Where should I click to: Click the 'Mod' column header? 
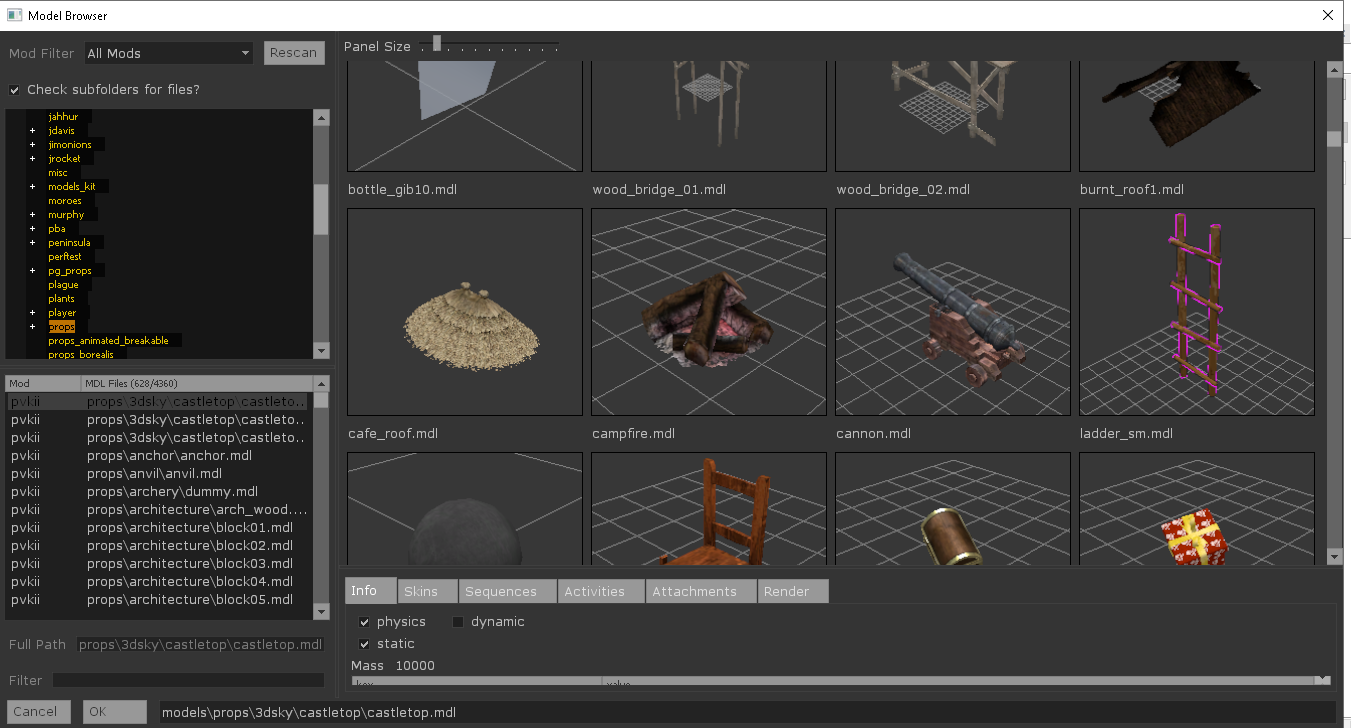pyautogui.click(x=43, y=384)
